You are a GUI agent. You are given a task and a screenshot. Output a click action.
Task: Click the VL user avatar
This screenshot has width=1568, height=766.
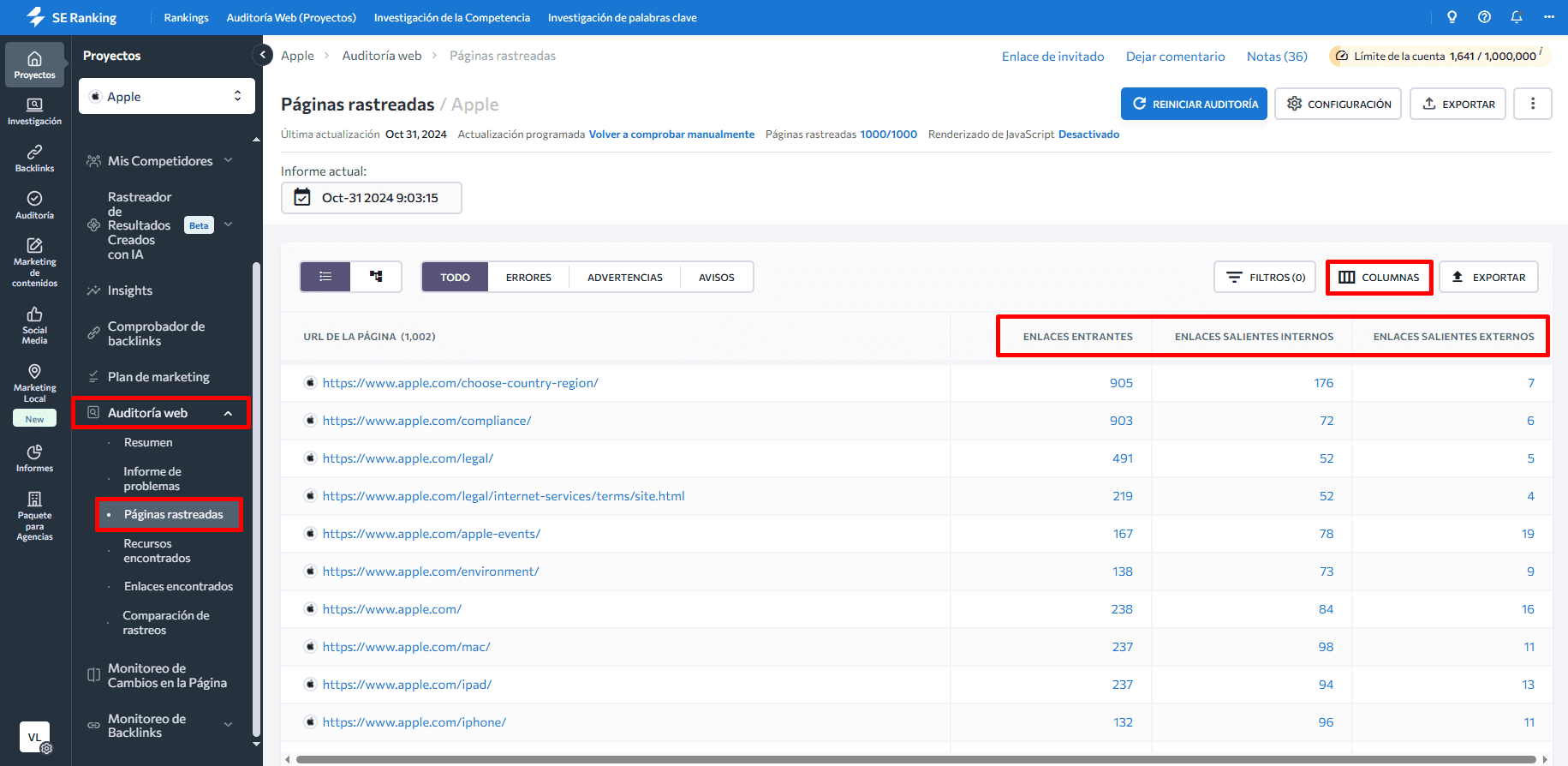(x=34, y=737)
